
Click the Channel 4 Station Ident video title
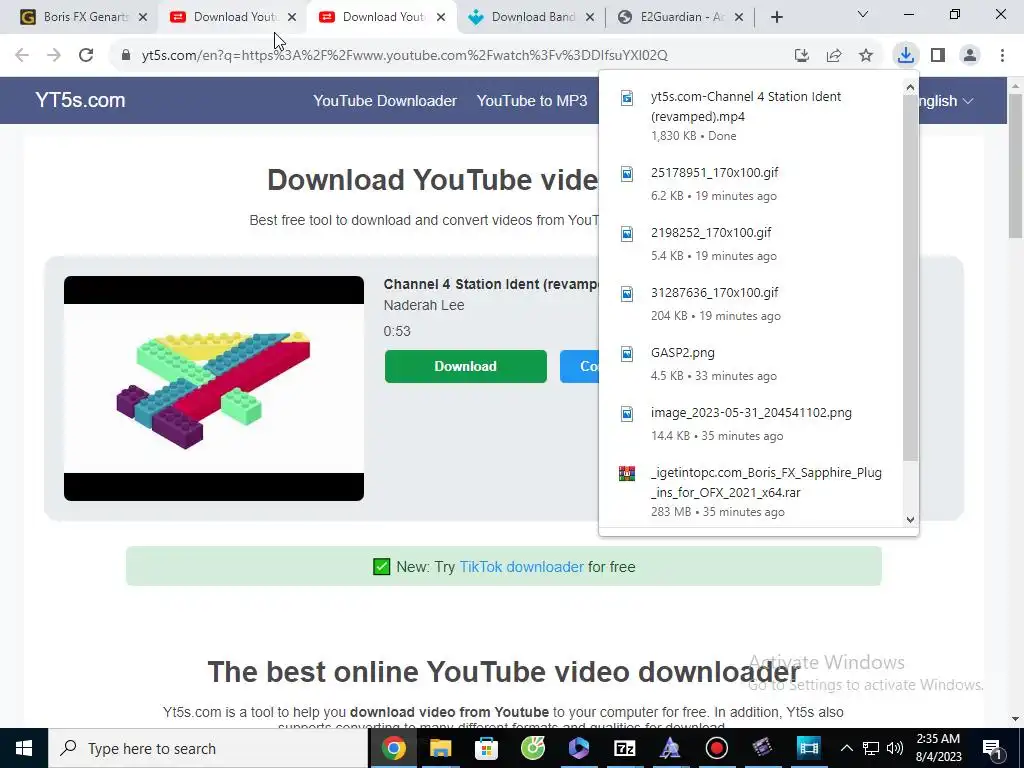click(x=491, y=284)
